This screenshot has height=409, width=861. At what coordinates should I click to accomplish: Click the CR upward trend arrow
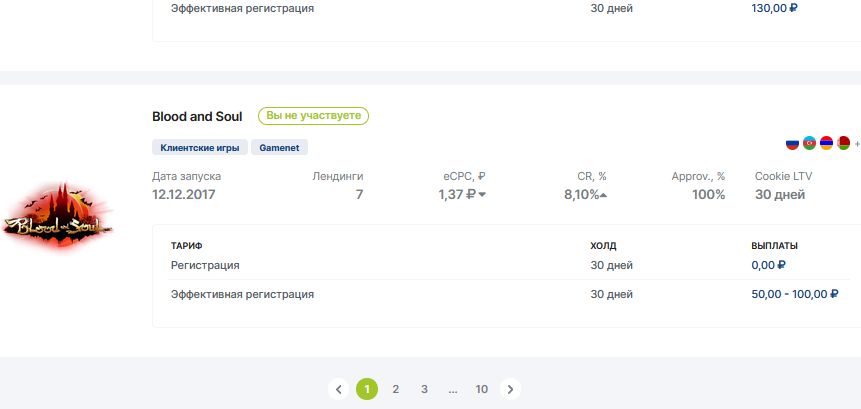tap(604, 195)
